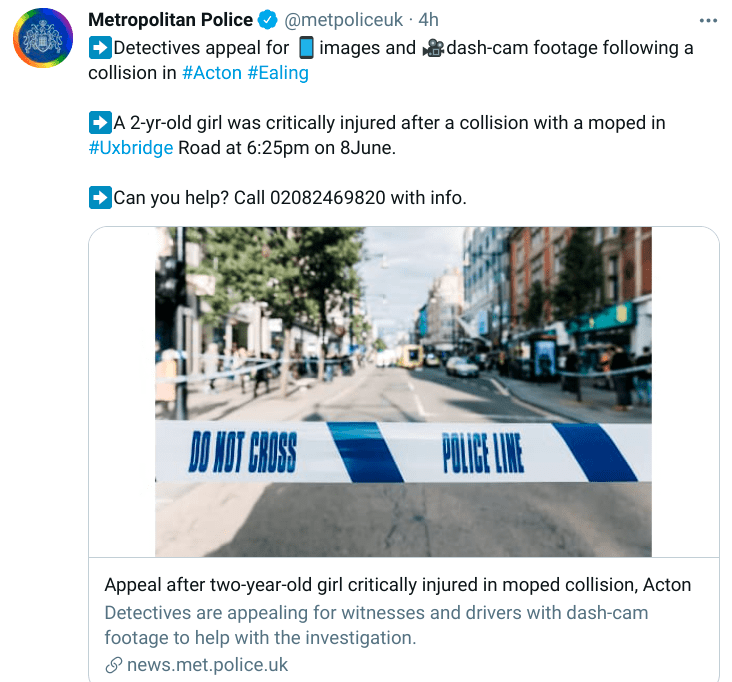
Task: Open the #Ealing hashtag
Action: [x=278, y=73]
